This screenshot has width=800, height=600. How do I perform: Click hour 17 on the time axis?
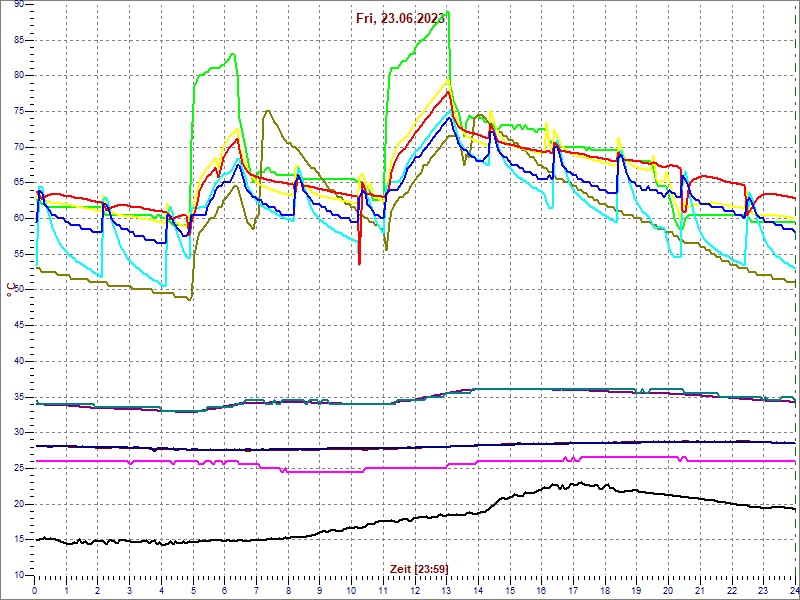573,590
